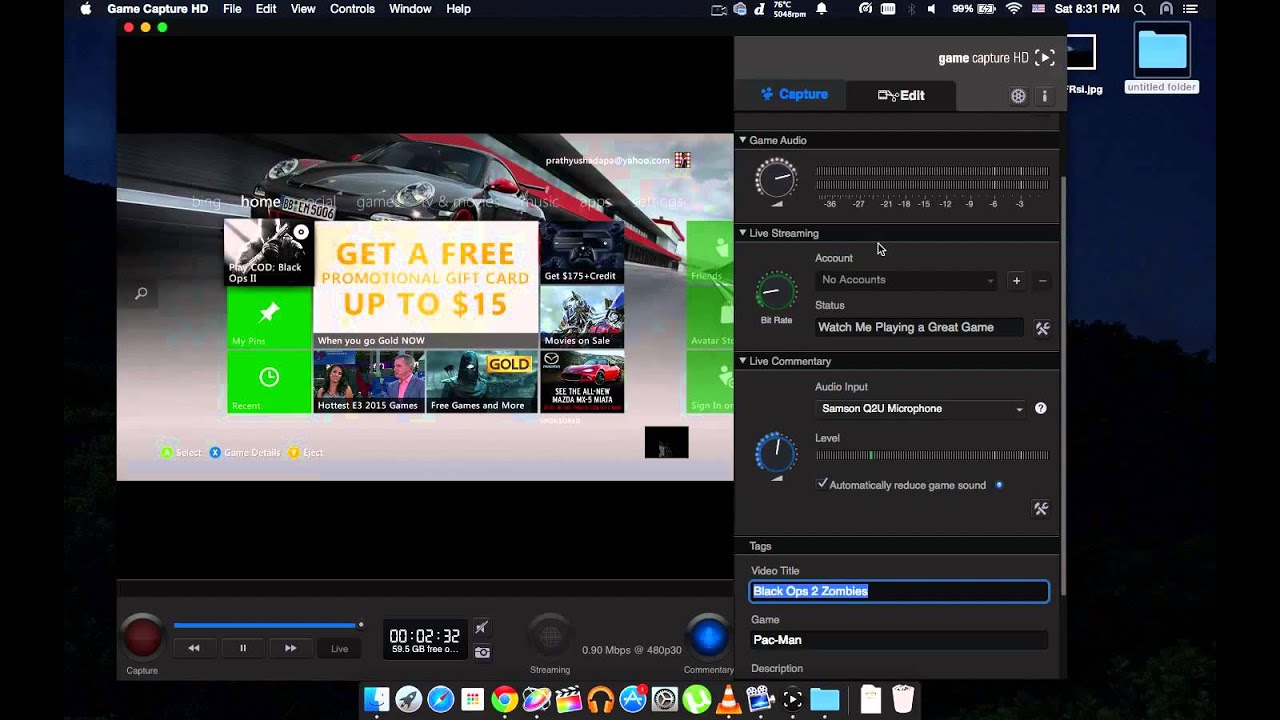This screenshot has height=720, width=1280.
Task: Remove streaming account with minus button
Action: (x=1042, y=281)
